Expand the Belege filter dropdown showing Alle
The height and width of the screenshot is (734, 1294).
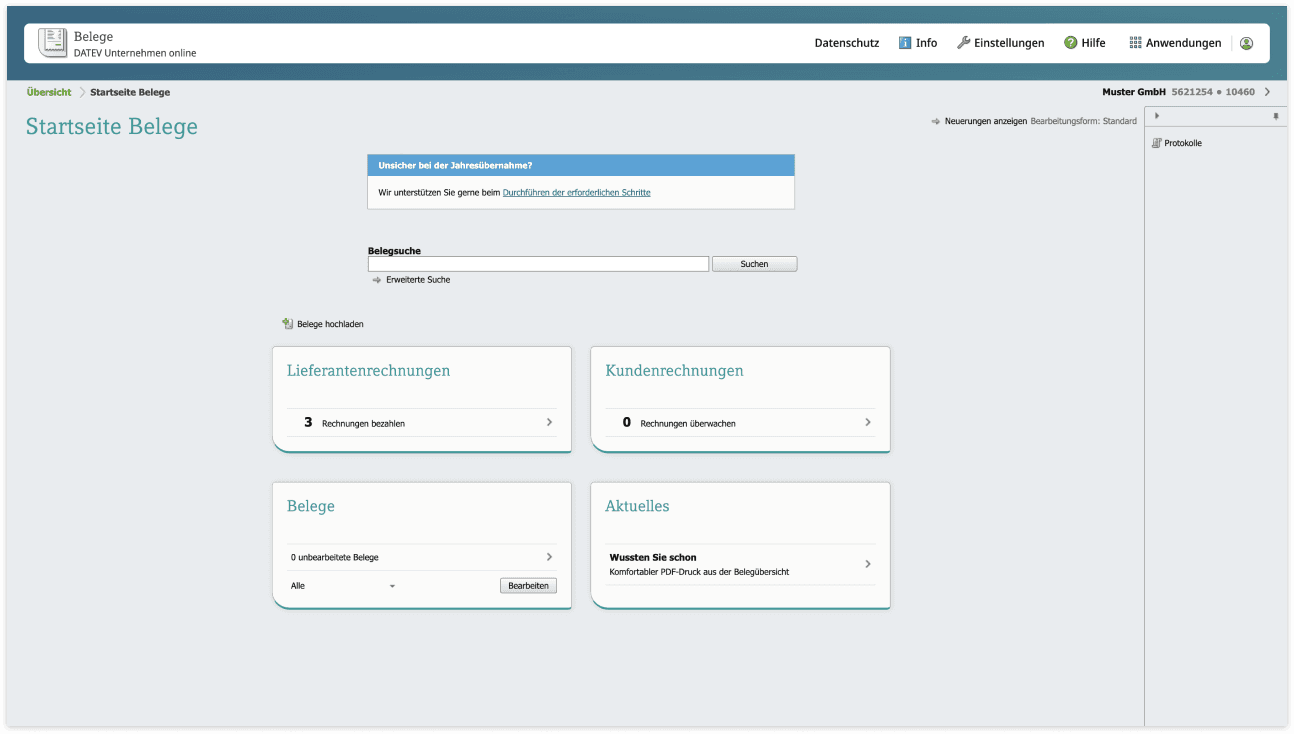(391, 585)
